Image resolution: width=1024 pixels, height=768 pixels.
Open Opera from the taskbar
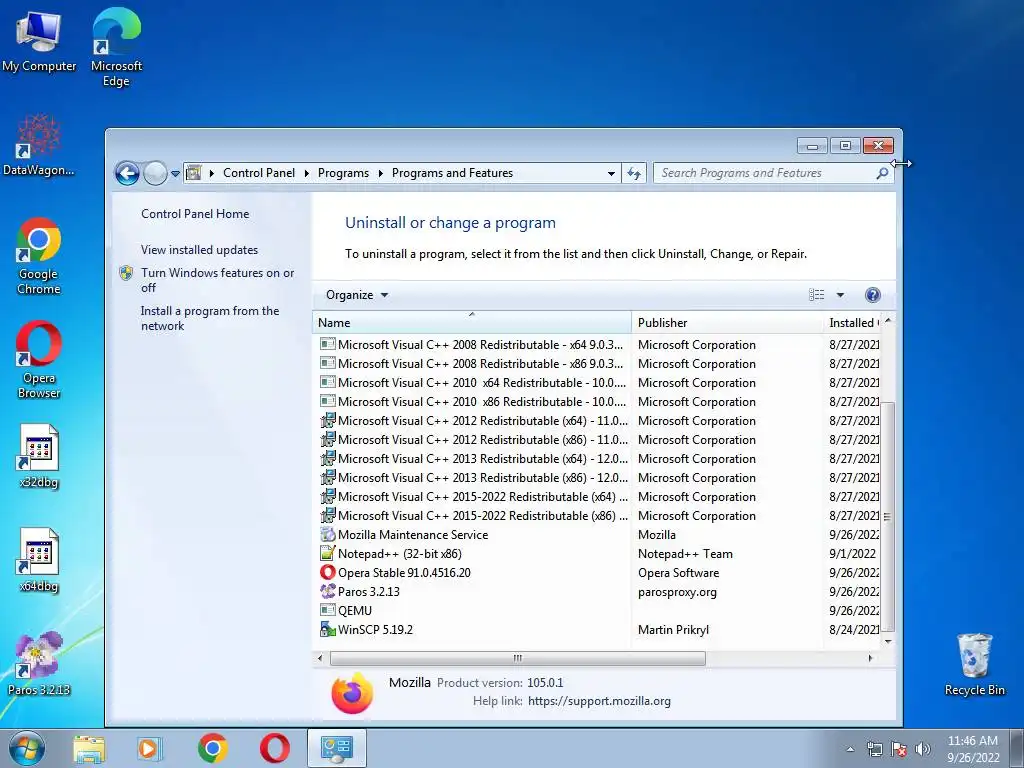tap(275, 748)
